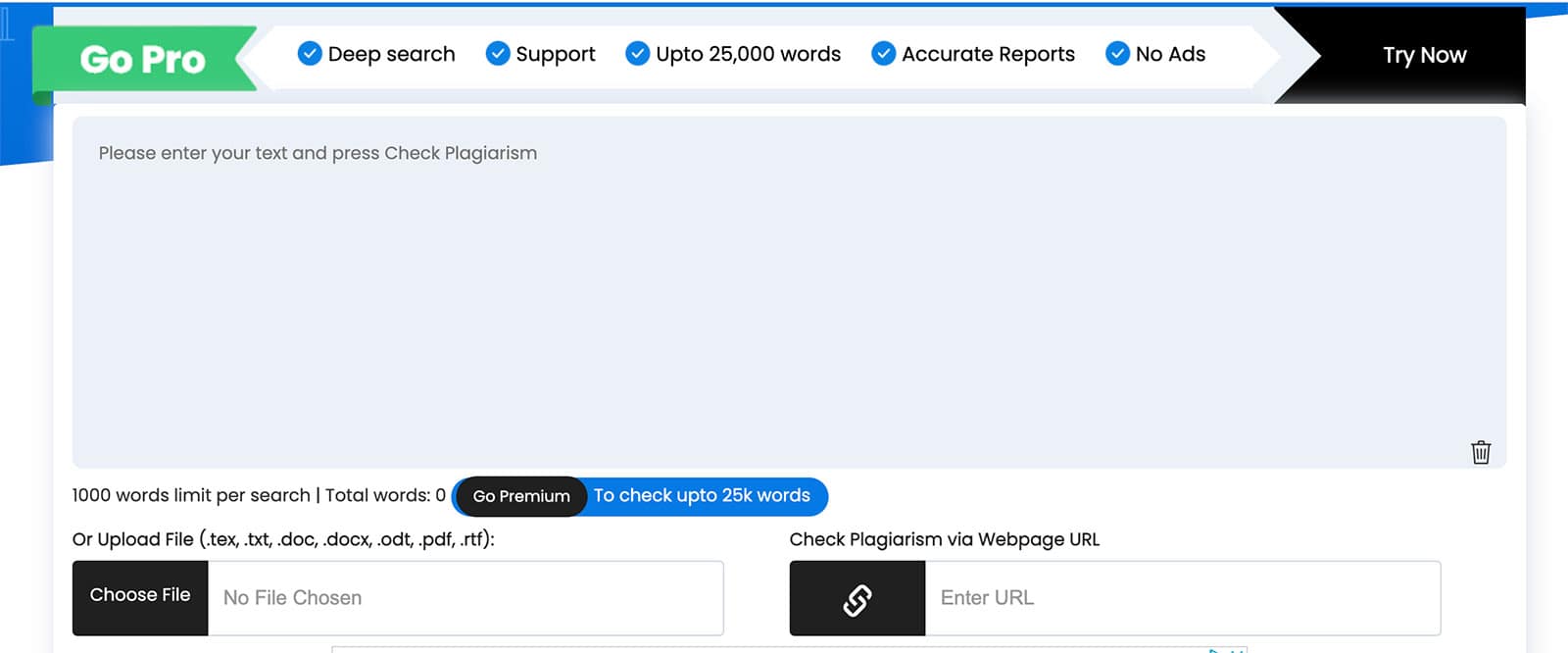The height and width of the screenshot is (653, 1568).
Task: Click To check upto 25k words link
Action: pos(702,495)
